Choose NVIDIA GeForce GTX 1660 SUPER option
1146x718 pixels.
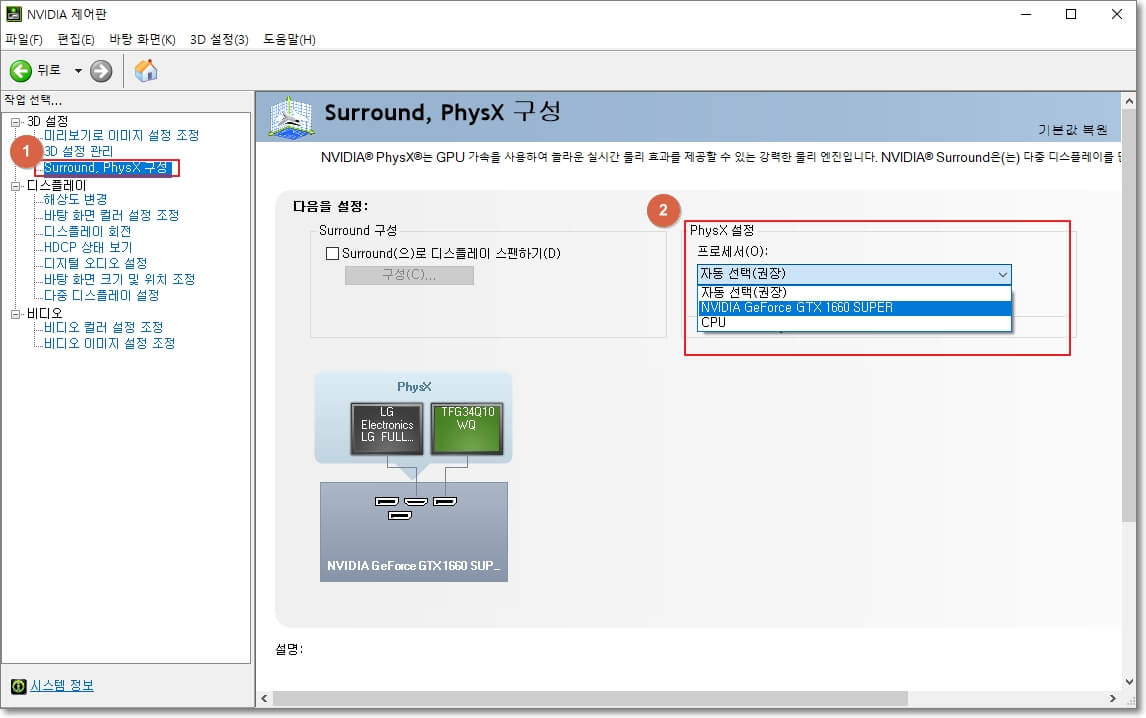pyautogui.click(x=854, y=307)
